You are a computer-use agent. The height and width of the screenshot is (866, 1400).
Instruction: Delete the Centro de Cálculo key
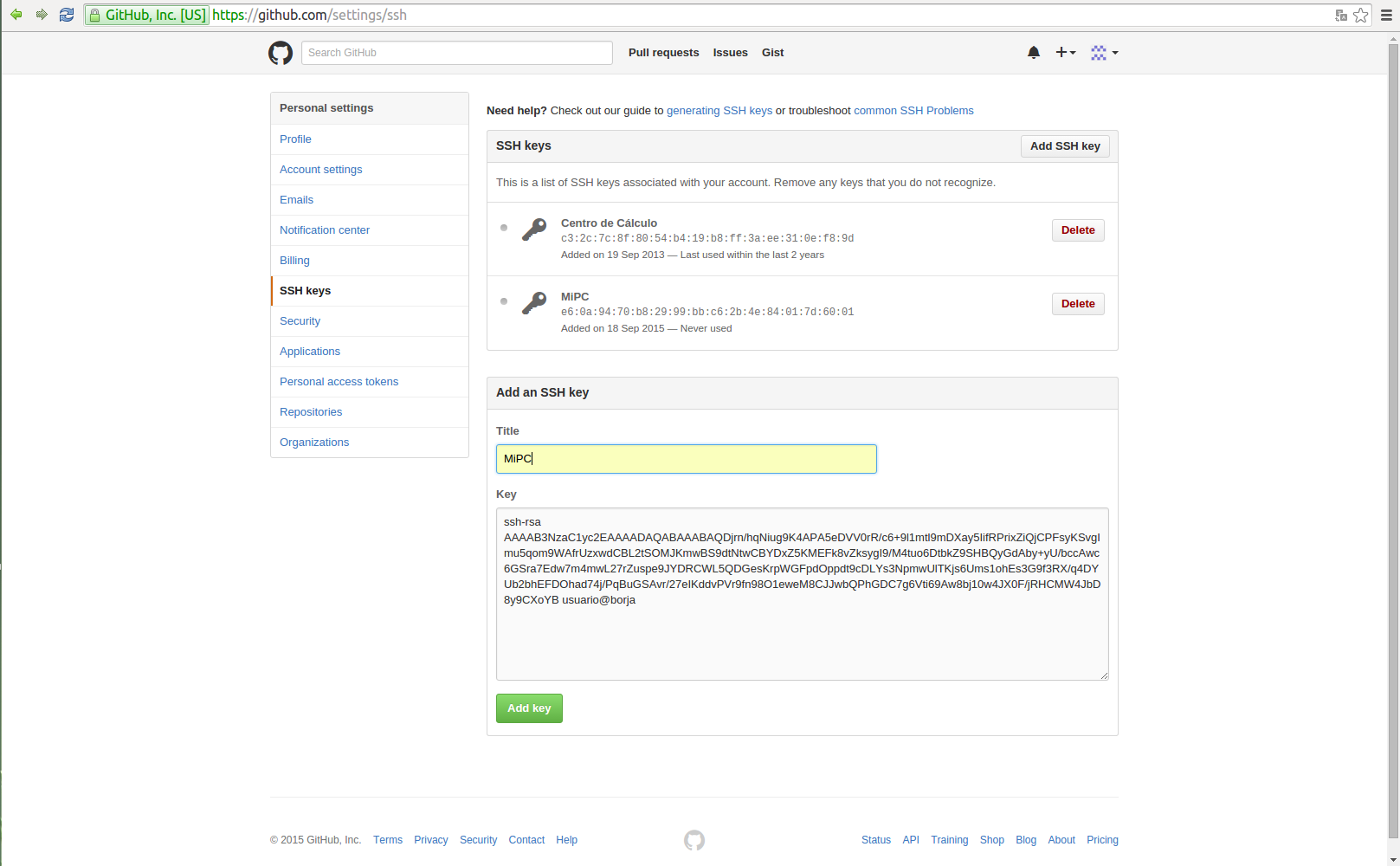point(1078,230)
